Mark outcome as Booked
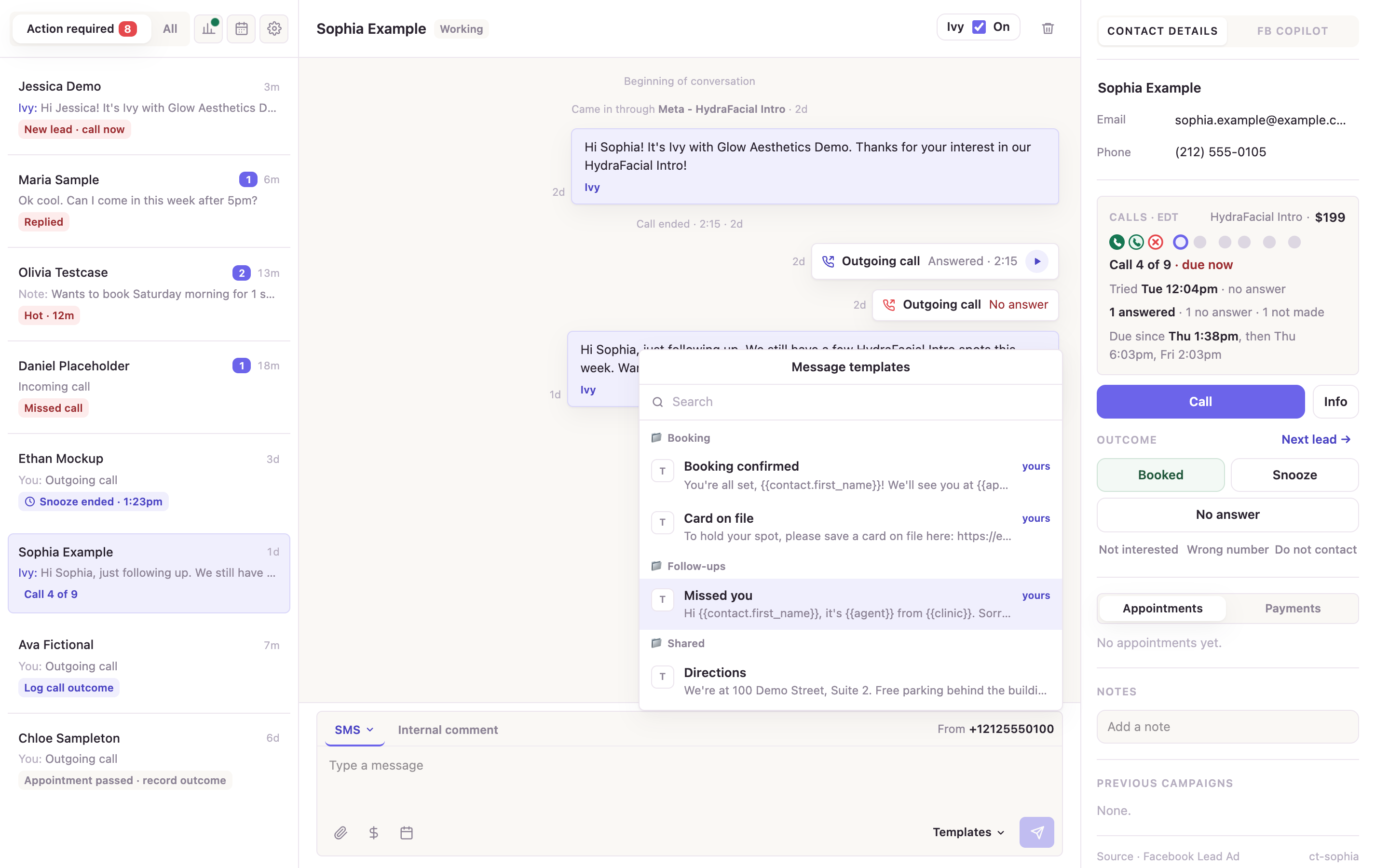Viewport: 1389px width, 868px height. coord(1160,475)
